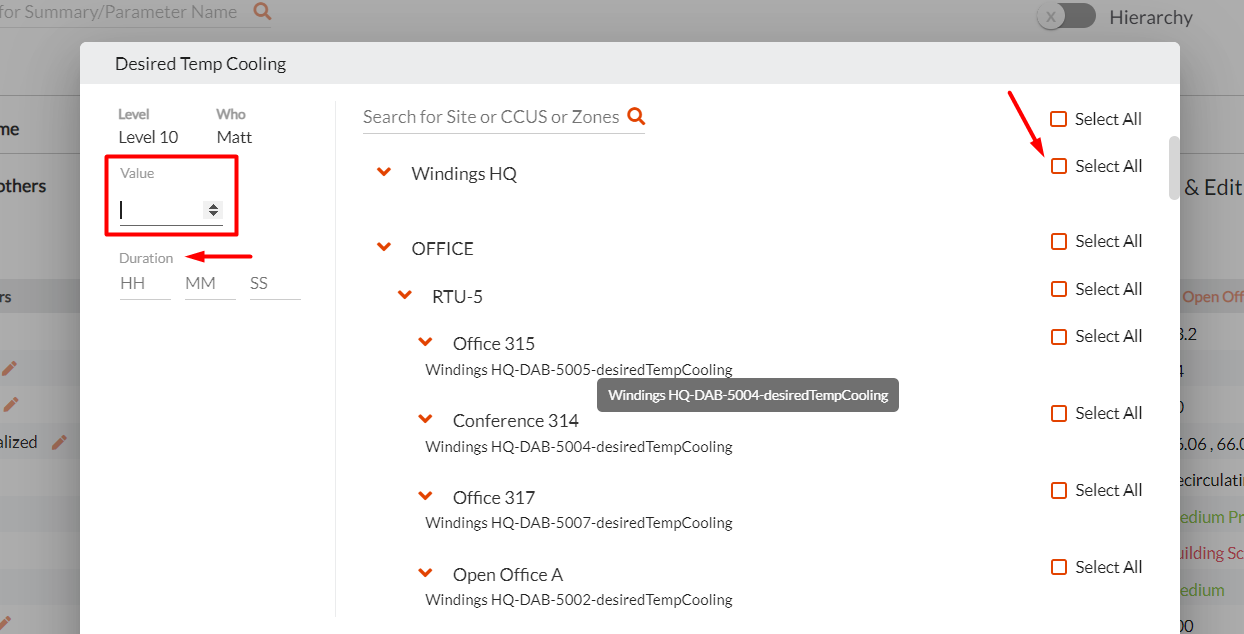Image resolution: width=1244 pixels, height=634 pixels.
Task: Collapse the RTU-5 chevron
Action: [404, 295]
